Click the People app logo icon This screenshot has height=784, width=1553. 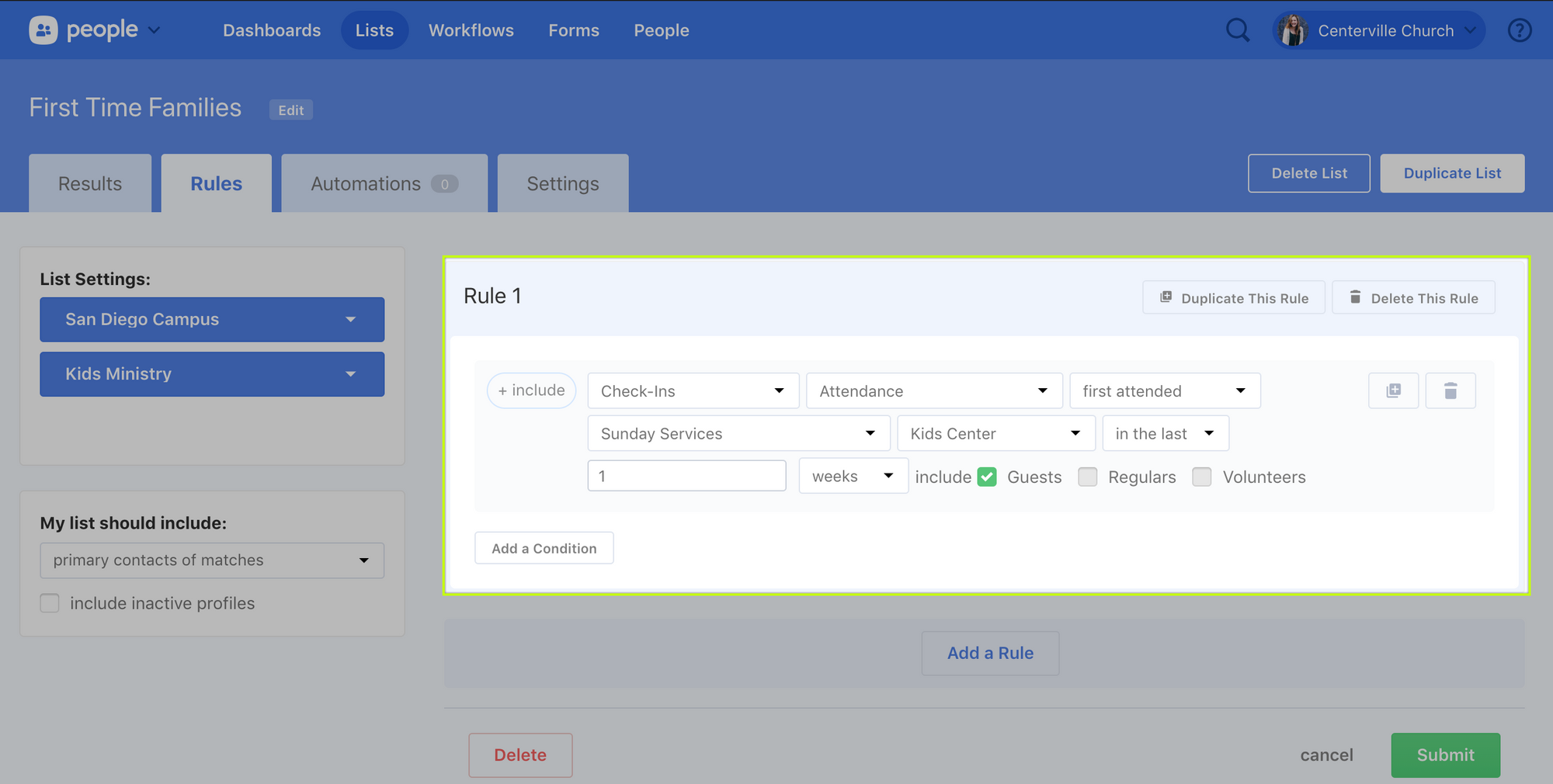coord(43,30)
